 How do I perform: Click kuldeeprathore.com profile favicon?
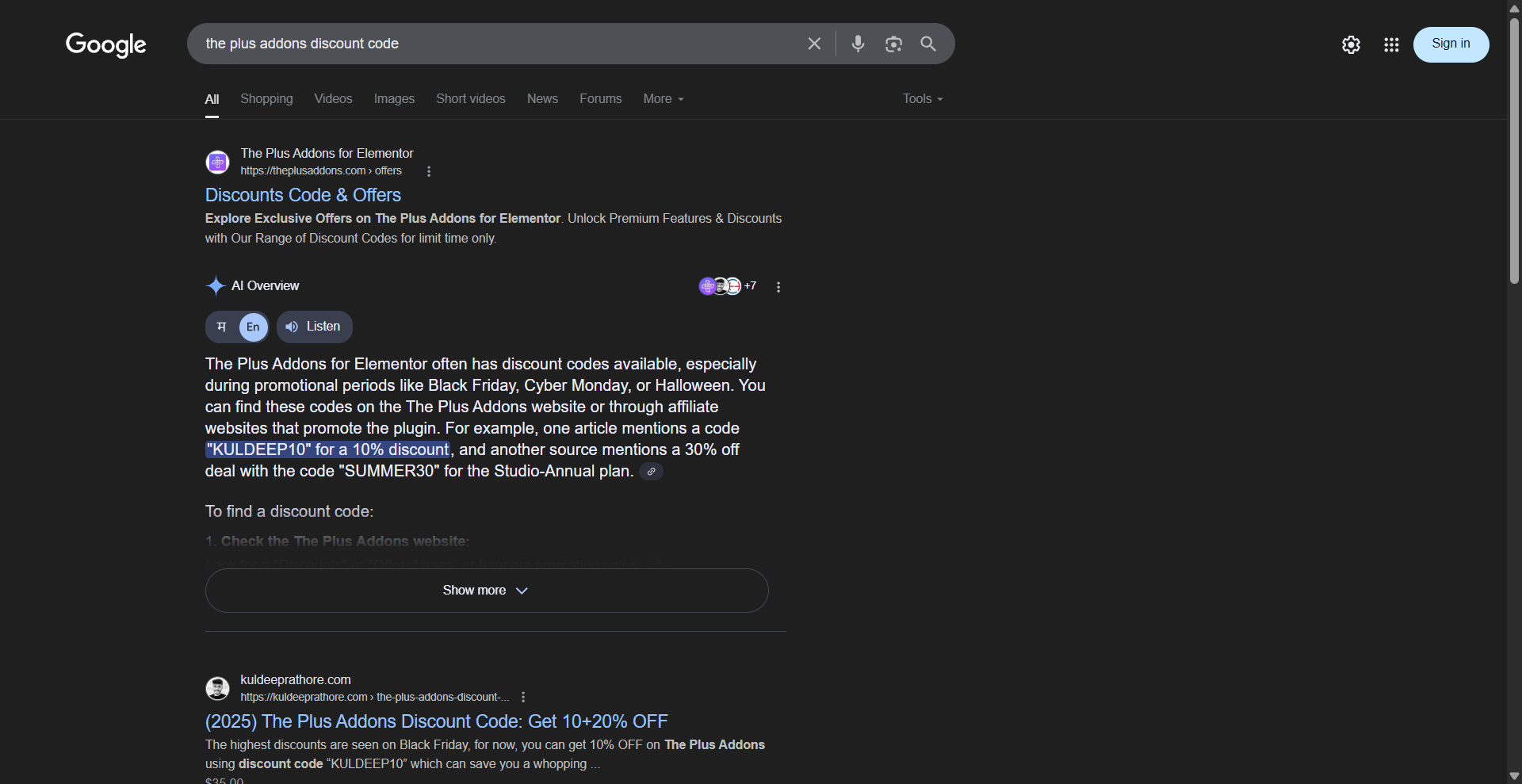click(x=218, y=688)
